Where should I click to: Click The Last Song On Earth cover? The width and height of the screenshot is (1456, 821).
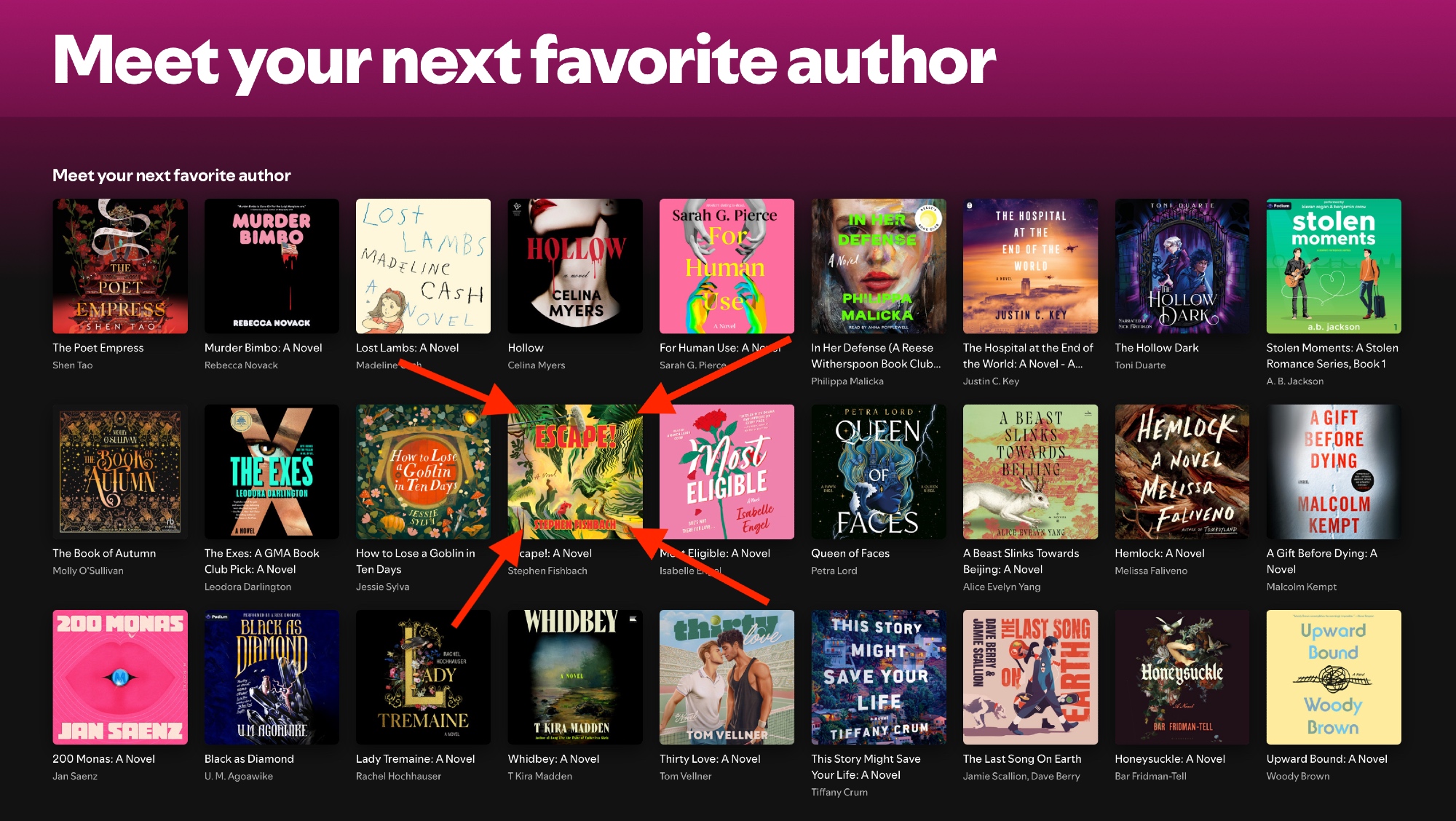tap(1030, 677)
